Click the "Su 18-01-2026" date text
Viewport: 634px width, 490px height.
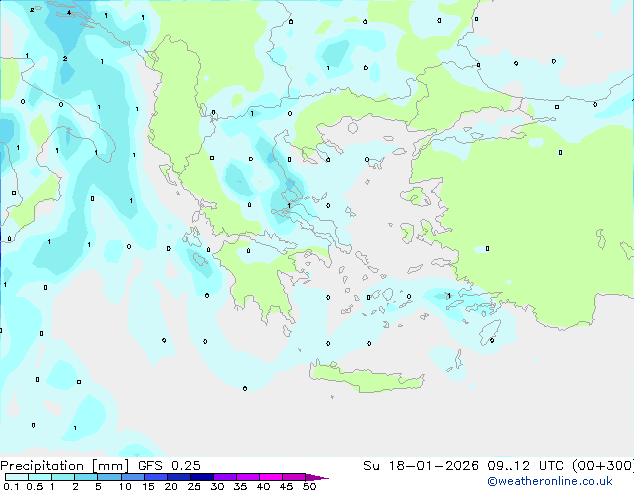pyautogui.click(x=421, y=466)
